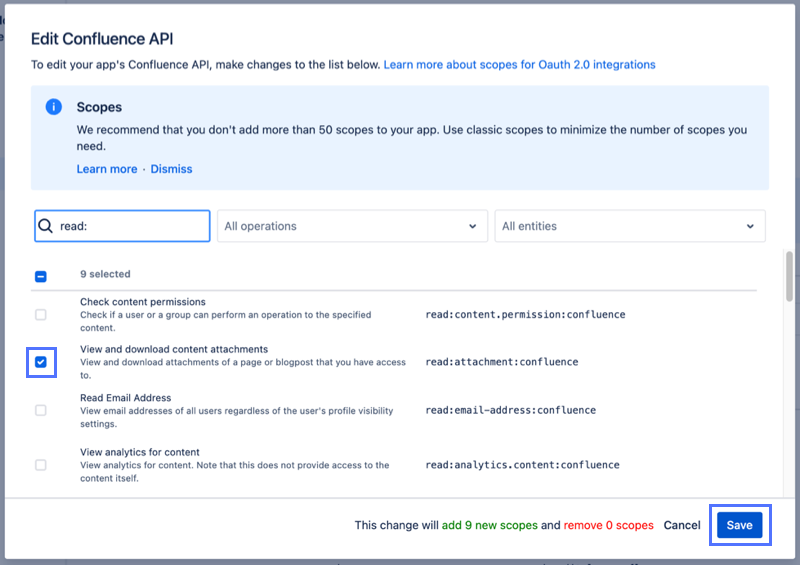Click the Scopes banner heading
The height and width of the screenshot is (565, 800).
click(99, 107)
